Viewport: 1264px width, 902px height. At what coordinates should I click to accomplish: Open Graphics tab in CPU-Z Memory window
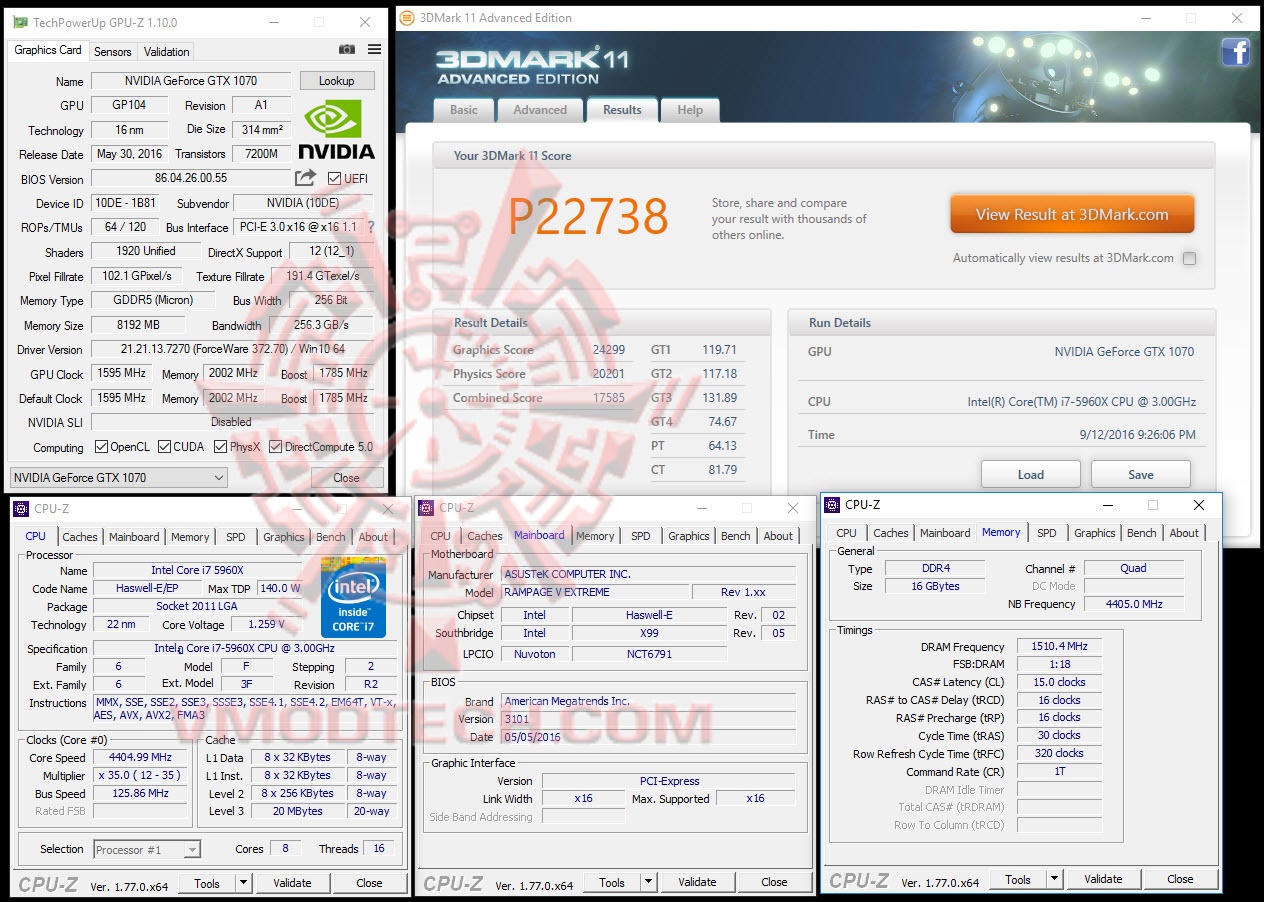pyautogui.click(x=1095, y=533)
